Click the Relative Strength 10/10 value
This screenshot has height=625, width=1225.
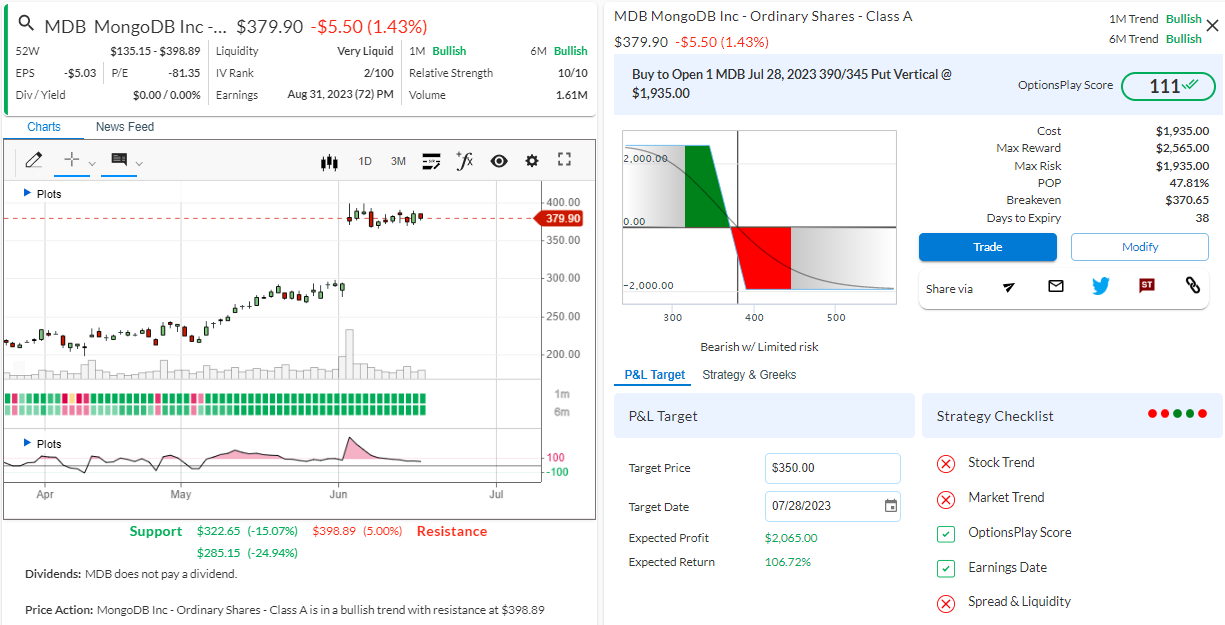pyautogui.click(x=573, y=73)
